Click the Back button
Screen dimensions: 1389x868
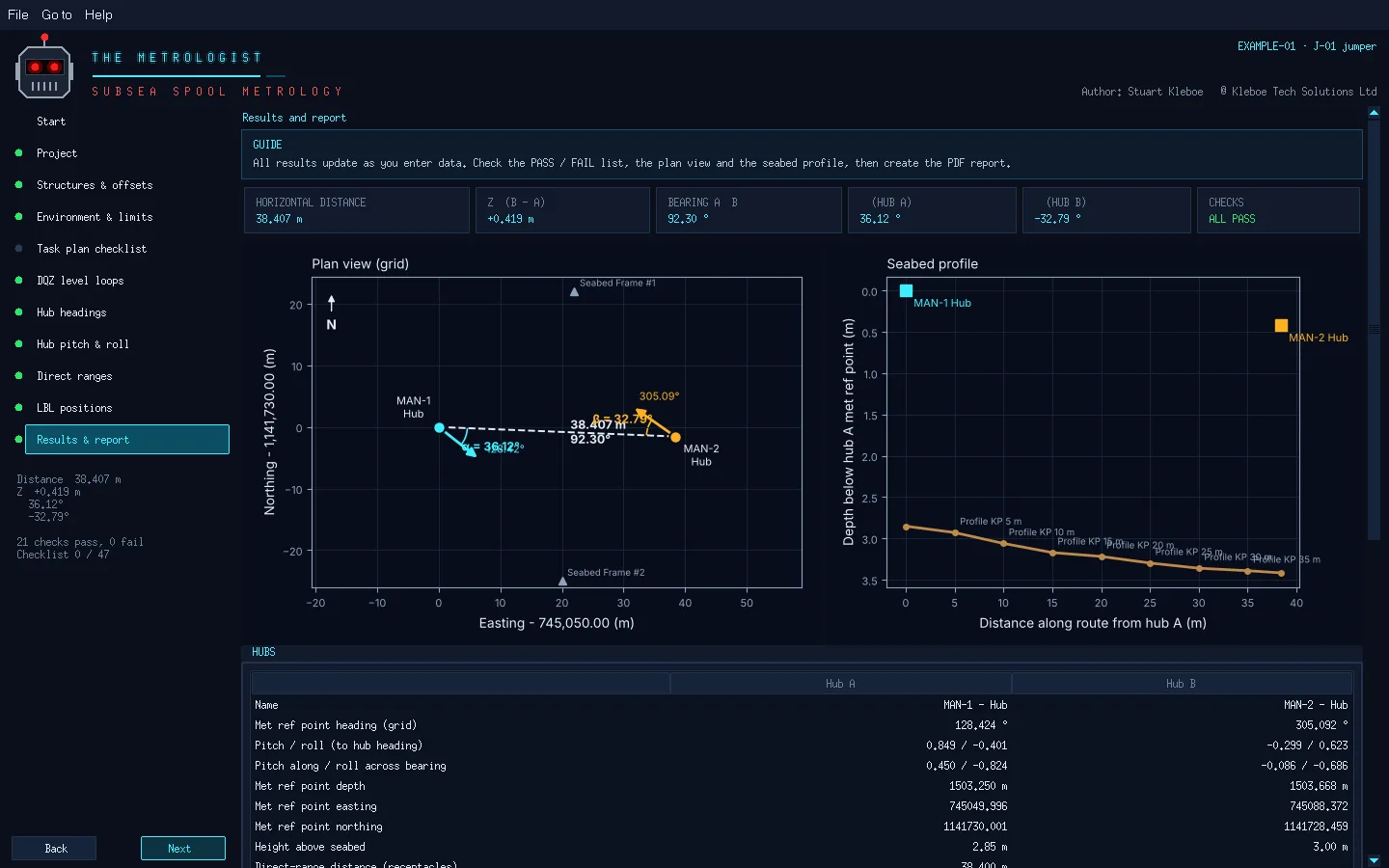(x=54, y=849)
